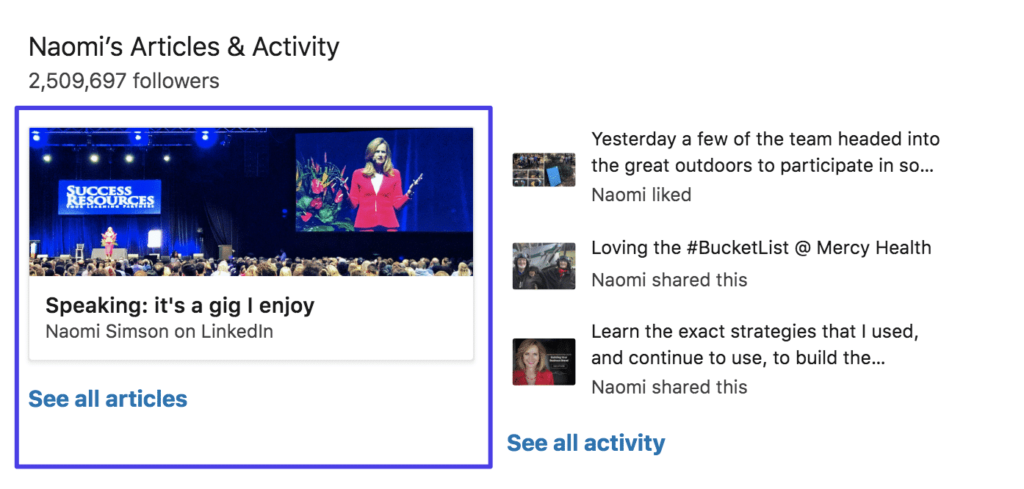Click the "Naomi liked" label
This screenshot has height=489, width=1024.
tap(640, 195)
